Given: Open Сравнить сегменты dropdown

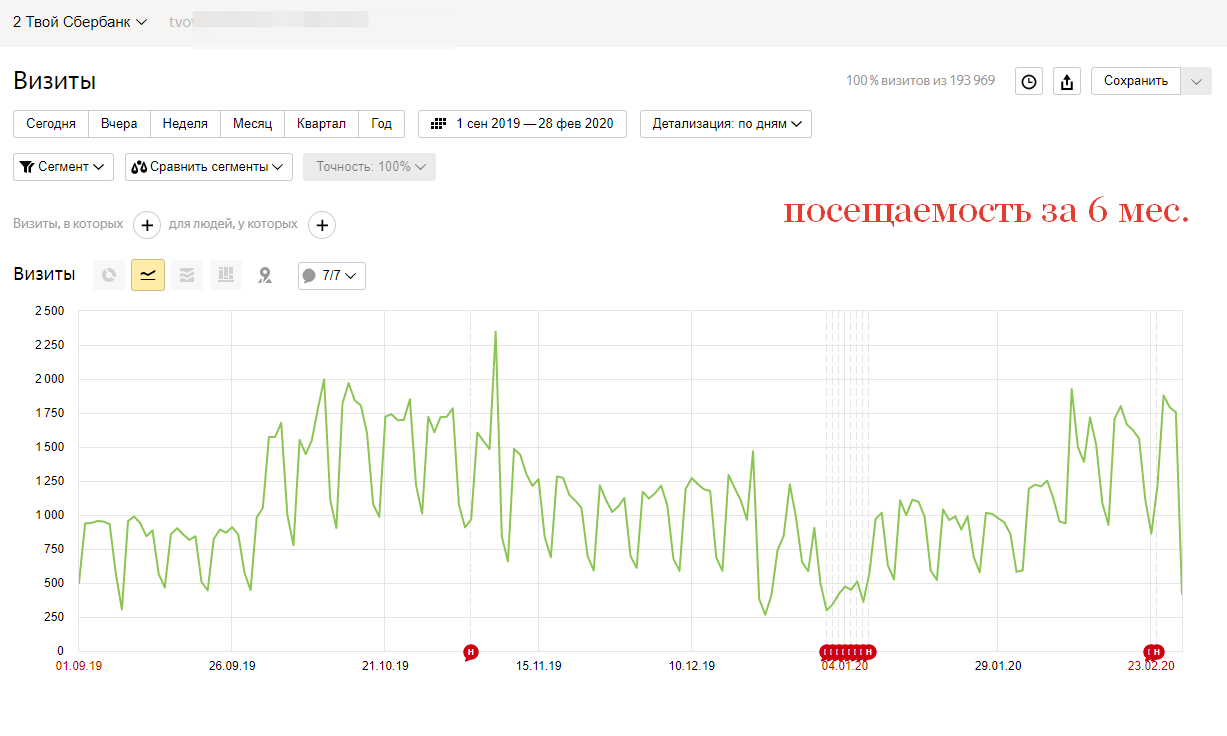Looking at the screenshot, I should (209, 167).
